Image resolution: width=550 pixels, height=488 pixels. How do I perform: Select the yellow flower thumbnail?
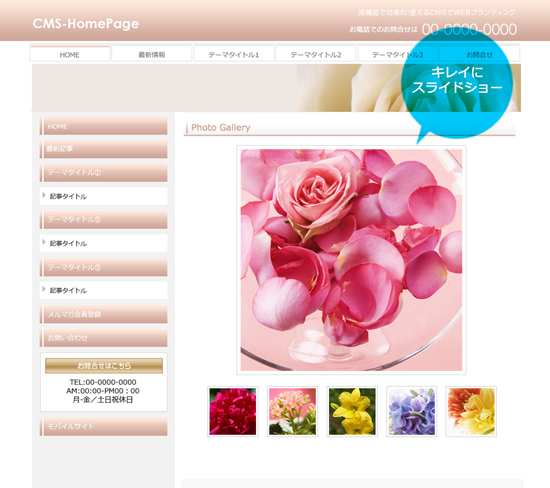pyautogui.click(x=352, y=411)
